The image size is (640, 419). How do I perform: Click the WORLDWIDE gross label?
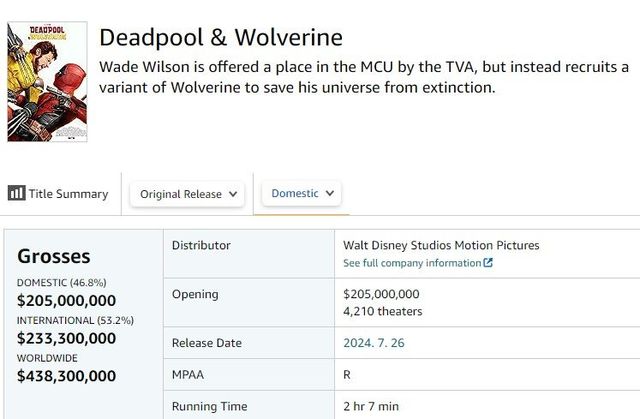(47, 357)
